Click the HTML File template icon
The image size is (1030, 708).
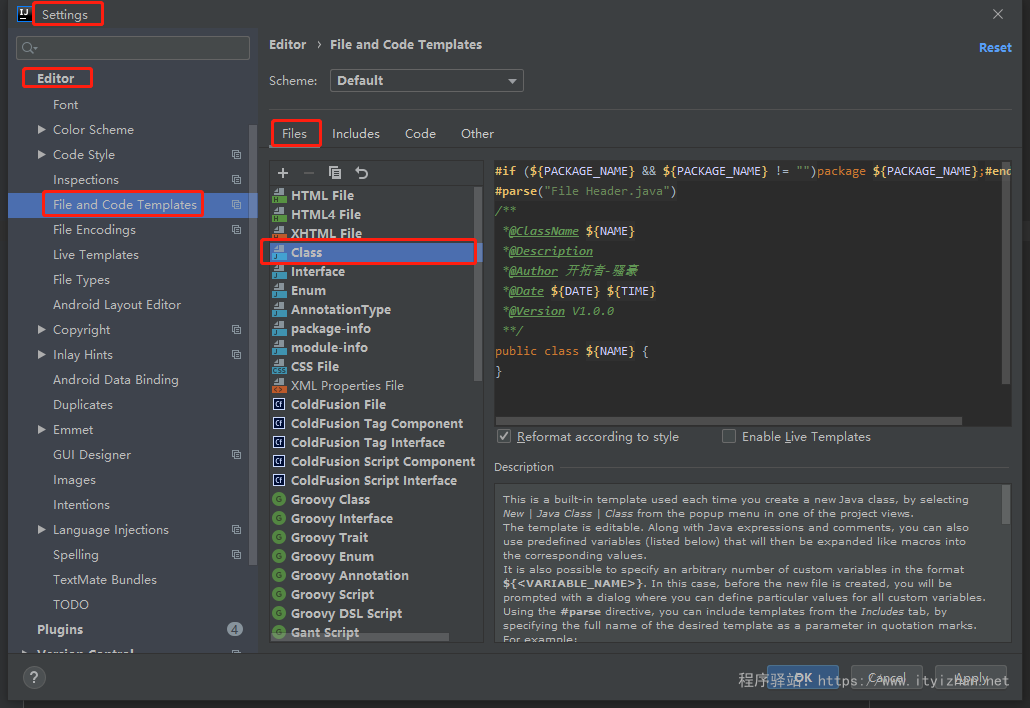tap(279, 195)
